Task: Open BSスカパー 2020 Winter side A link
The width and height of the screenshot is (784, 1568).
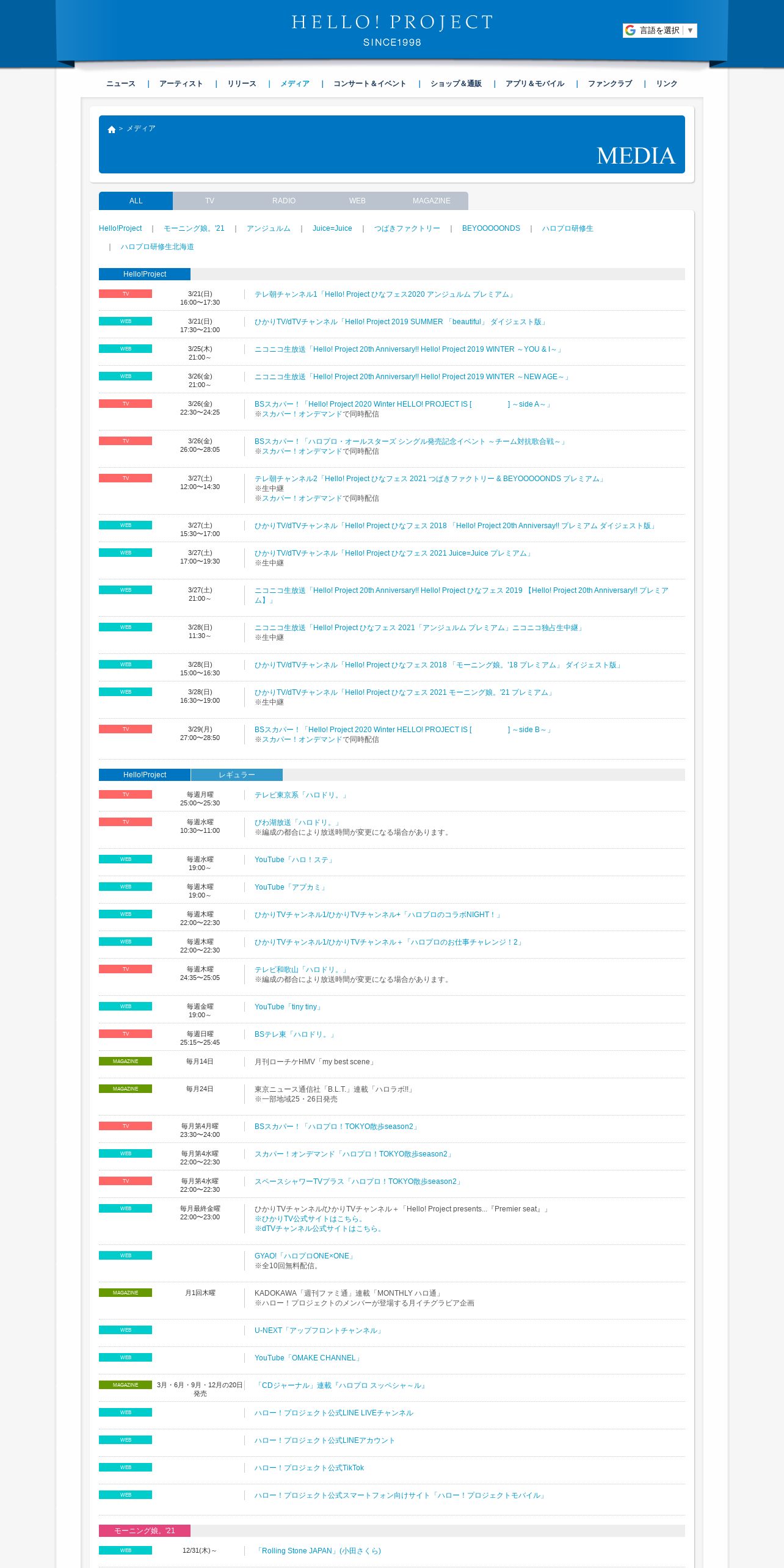Action: 404,404
